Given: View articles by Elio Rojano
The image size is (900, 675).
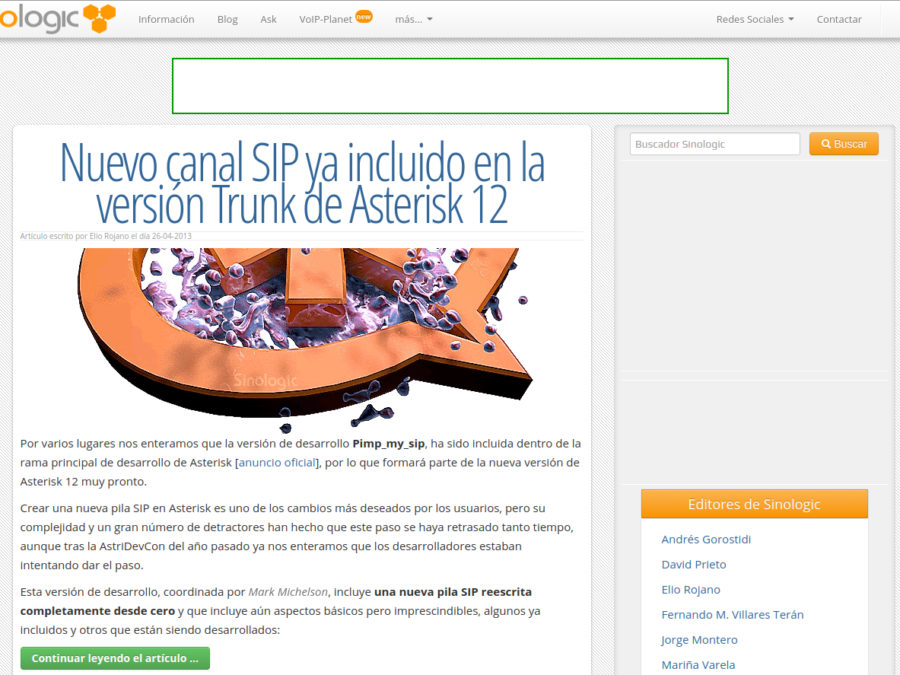Looking at the screenshot, I should pyautogui.click(x=690, y=589).
